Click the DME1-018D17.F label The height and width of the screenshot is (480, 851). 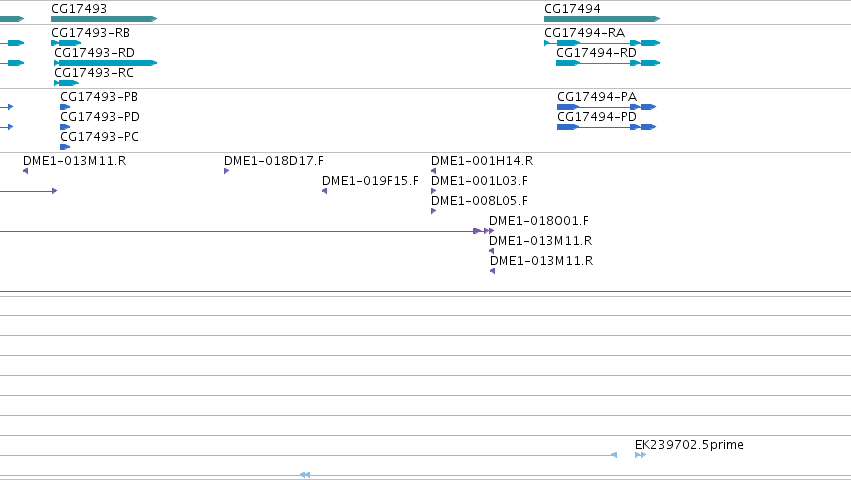point(274,161)
